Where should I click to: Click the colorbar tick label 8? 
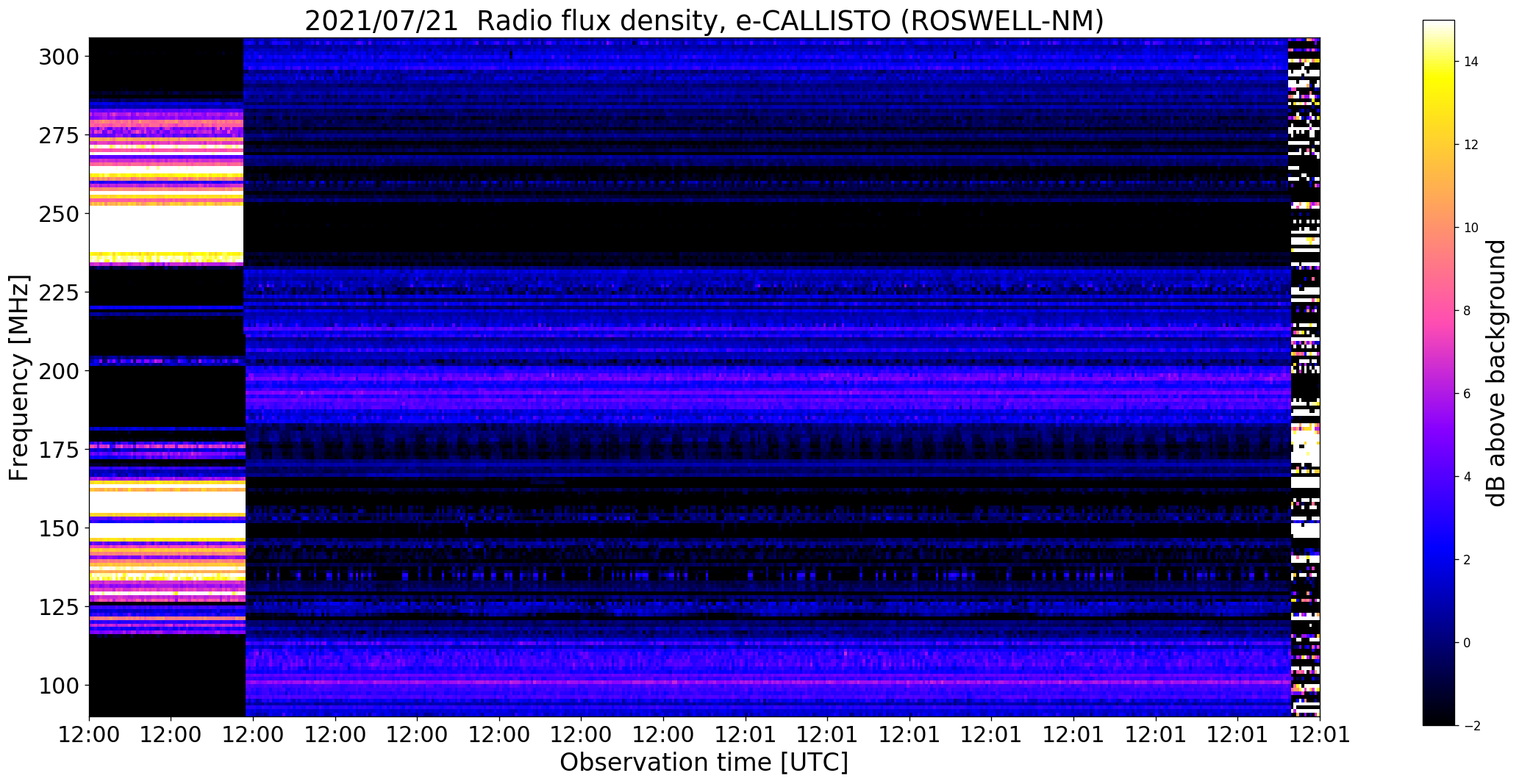pyautogui.click(x=1467, y=311)
